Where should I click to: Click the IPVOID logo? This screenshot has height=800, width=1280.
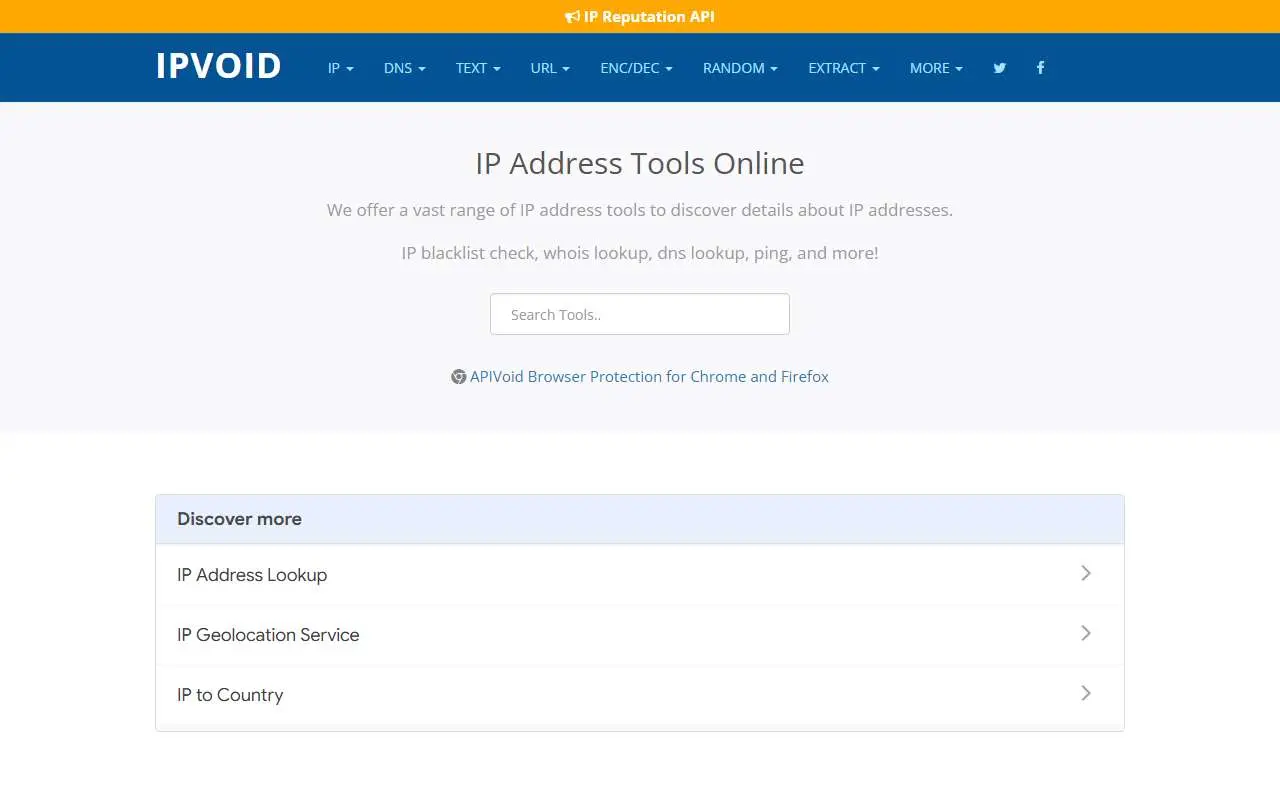click(x=218, y=66)
